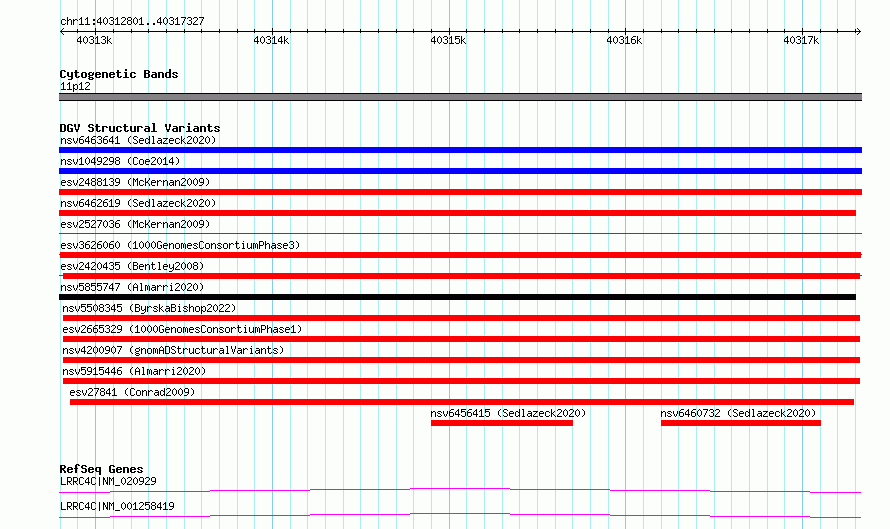This screenshot has width=890, height=529.
Task: Select the red bar under nsv5915446
Action: (461, 381)
